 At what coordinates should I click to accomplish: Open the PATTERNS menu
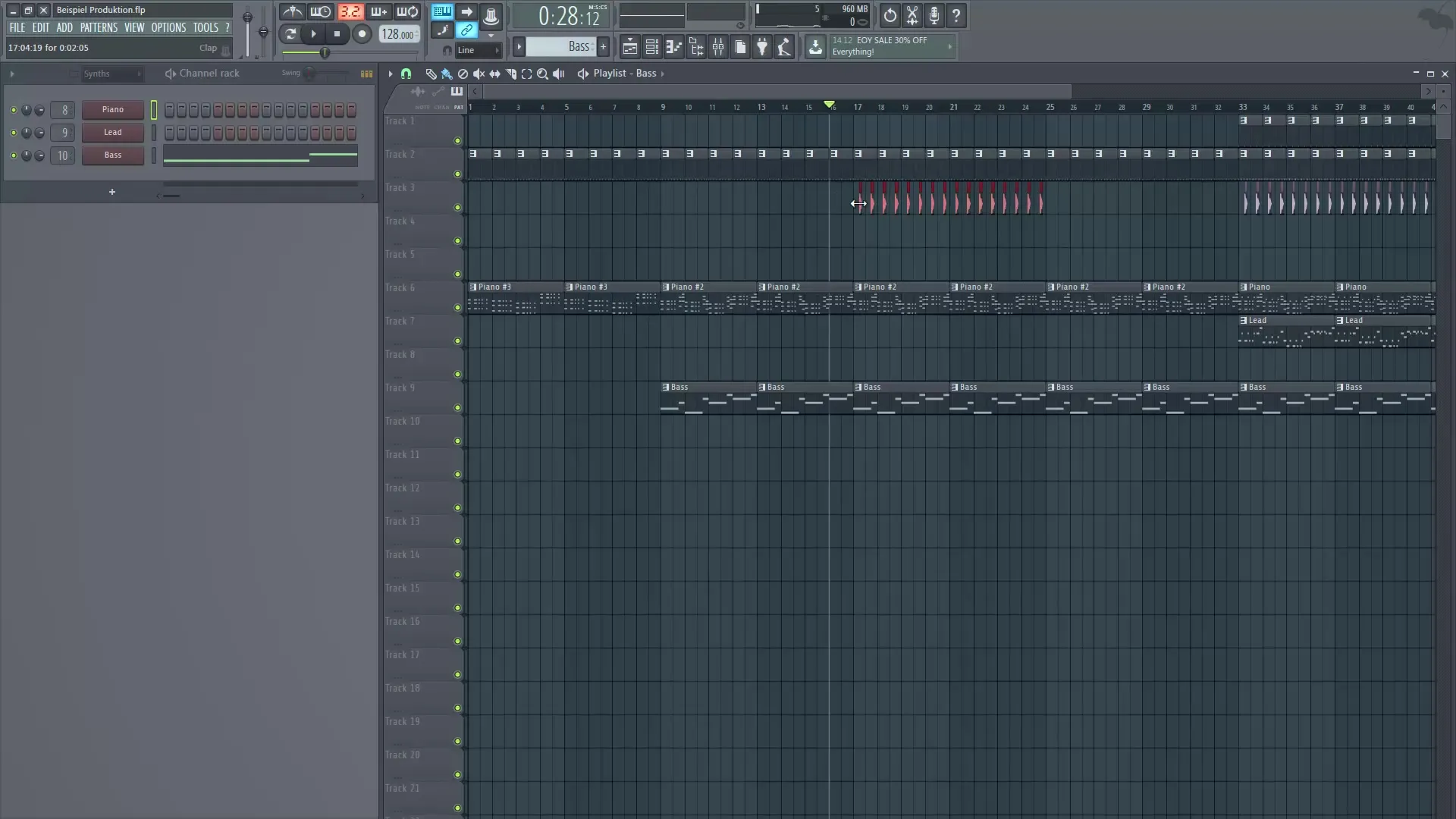(x=99, y=27)
